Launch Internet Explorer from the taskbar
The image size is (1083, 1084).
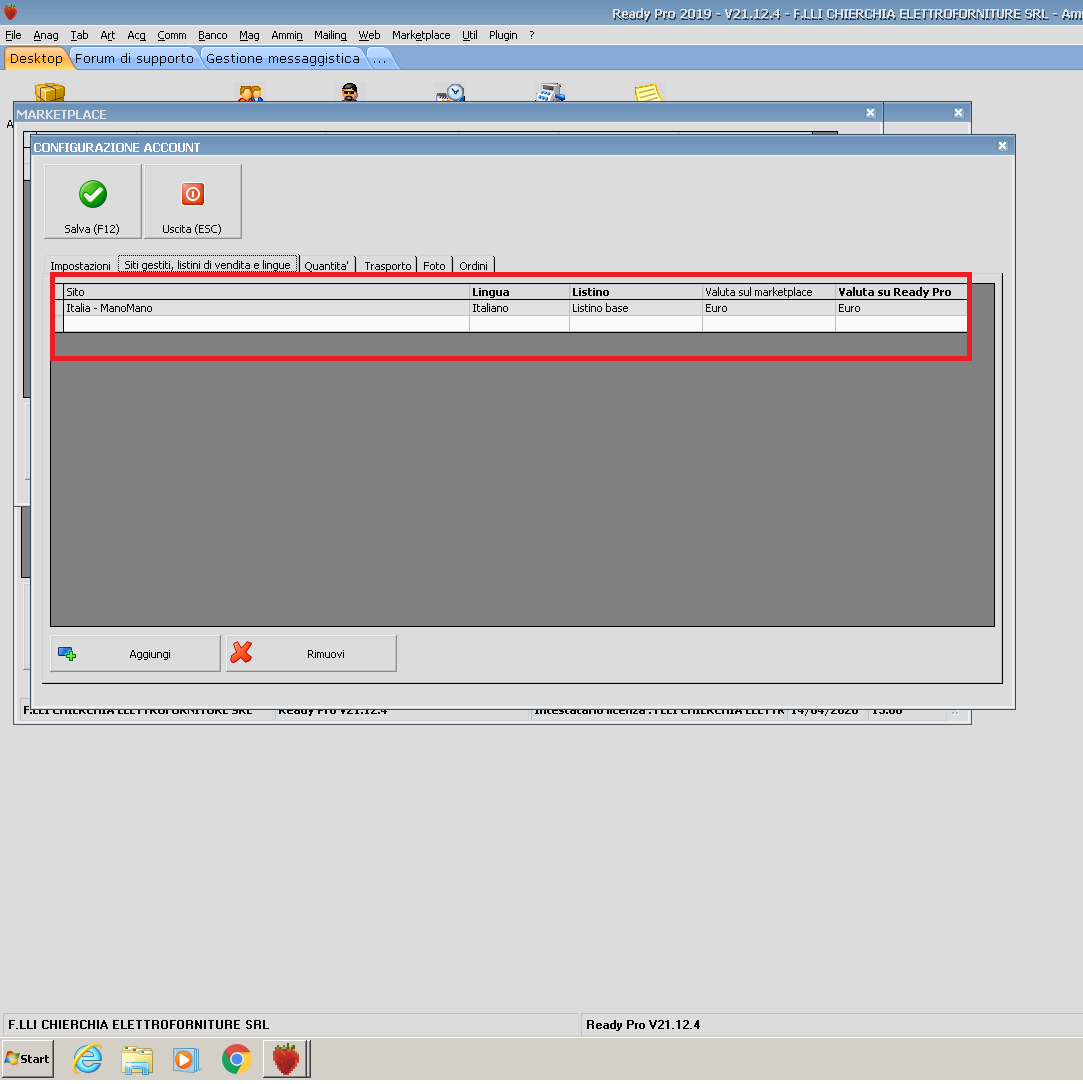pos(88,1058)
